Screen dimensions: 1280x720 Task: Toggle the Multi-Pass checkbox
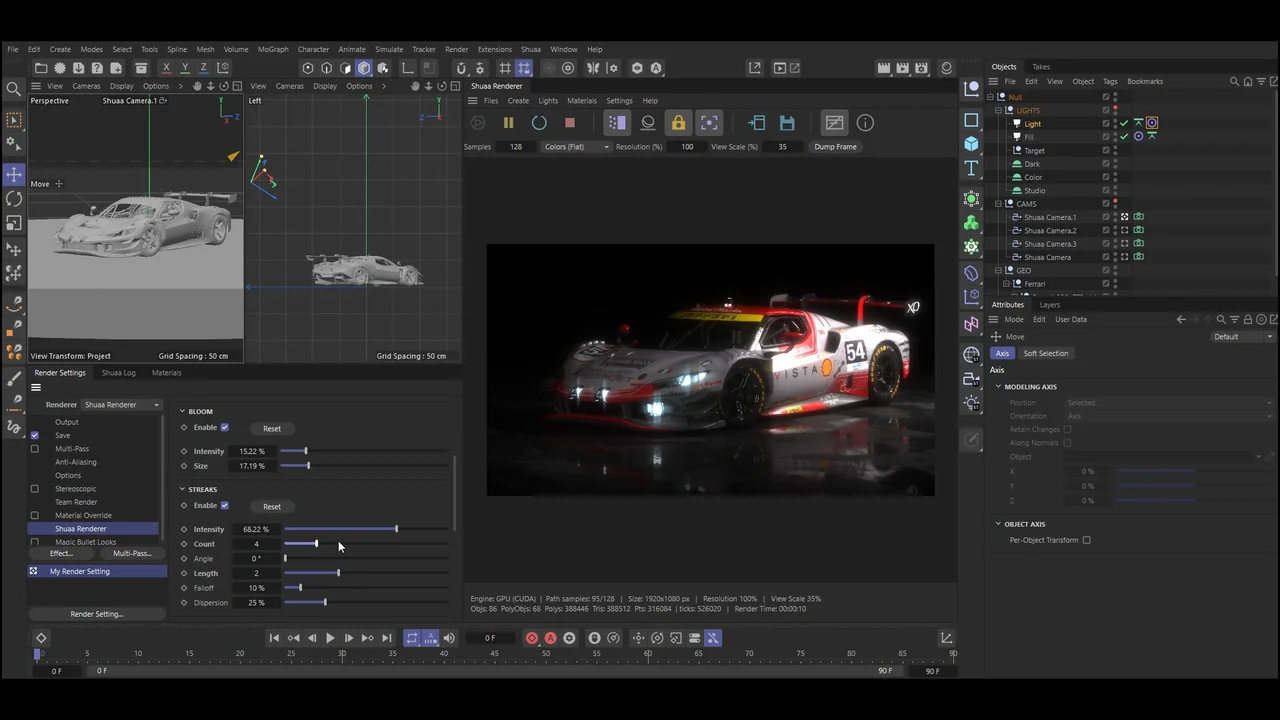[x=35, y=449]
